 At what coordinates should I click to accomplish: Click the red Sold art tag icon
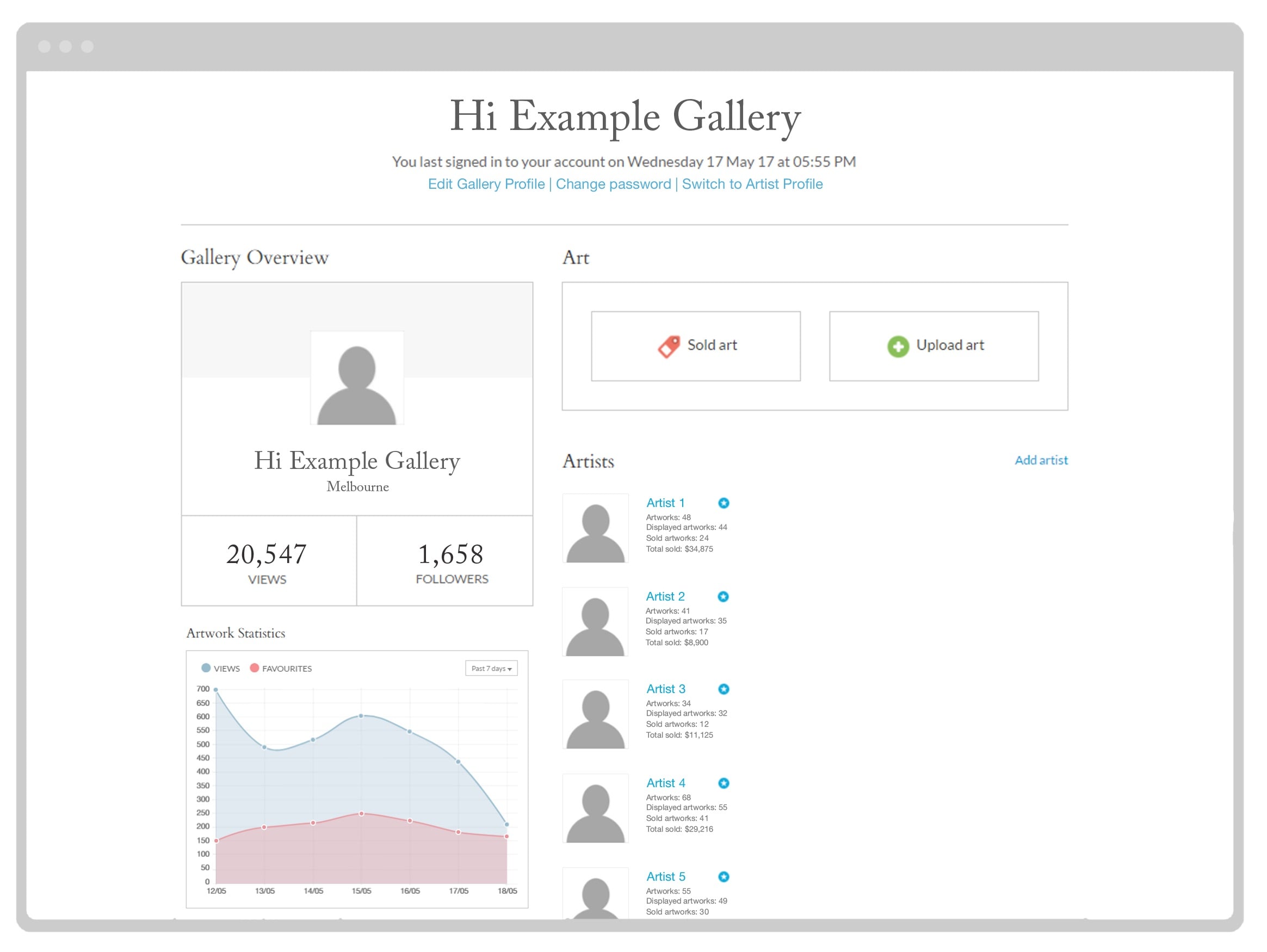(669, 347)
